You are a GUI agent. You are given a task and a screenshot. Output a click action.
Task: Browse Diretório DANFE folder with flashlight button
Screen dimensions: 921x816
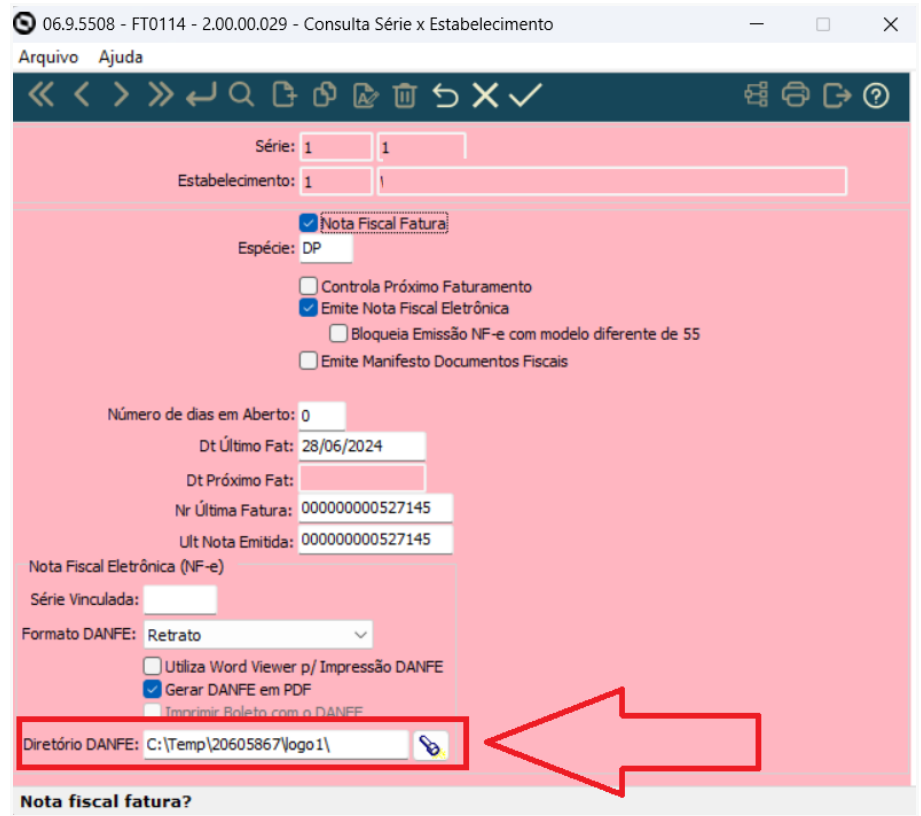(431, 746)
